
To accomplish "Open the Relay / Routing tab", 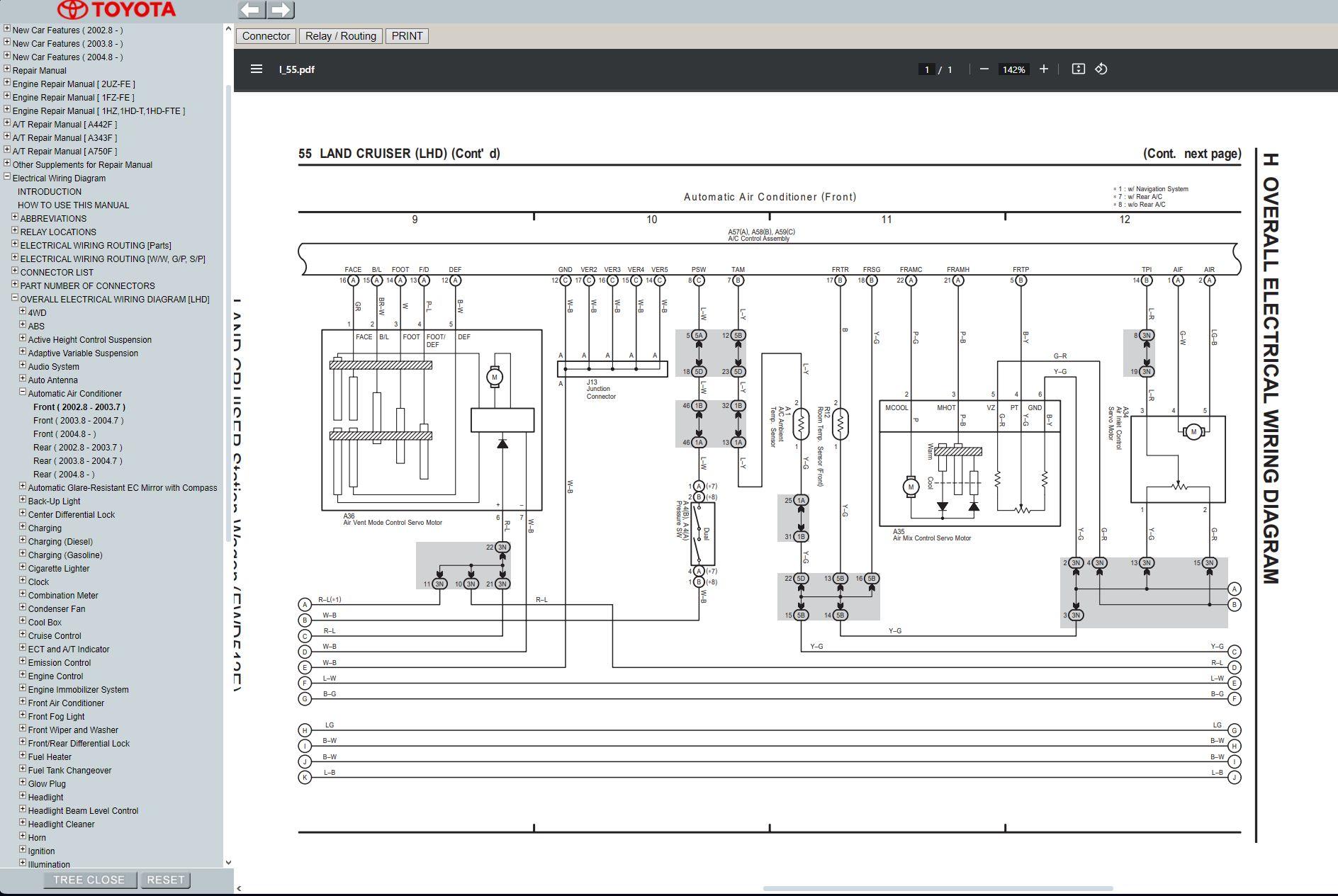I will pyautogui.click(x=341, y=36).
